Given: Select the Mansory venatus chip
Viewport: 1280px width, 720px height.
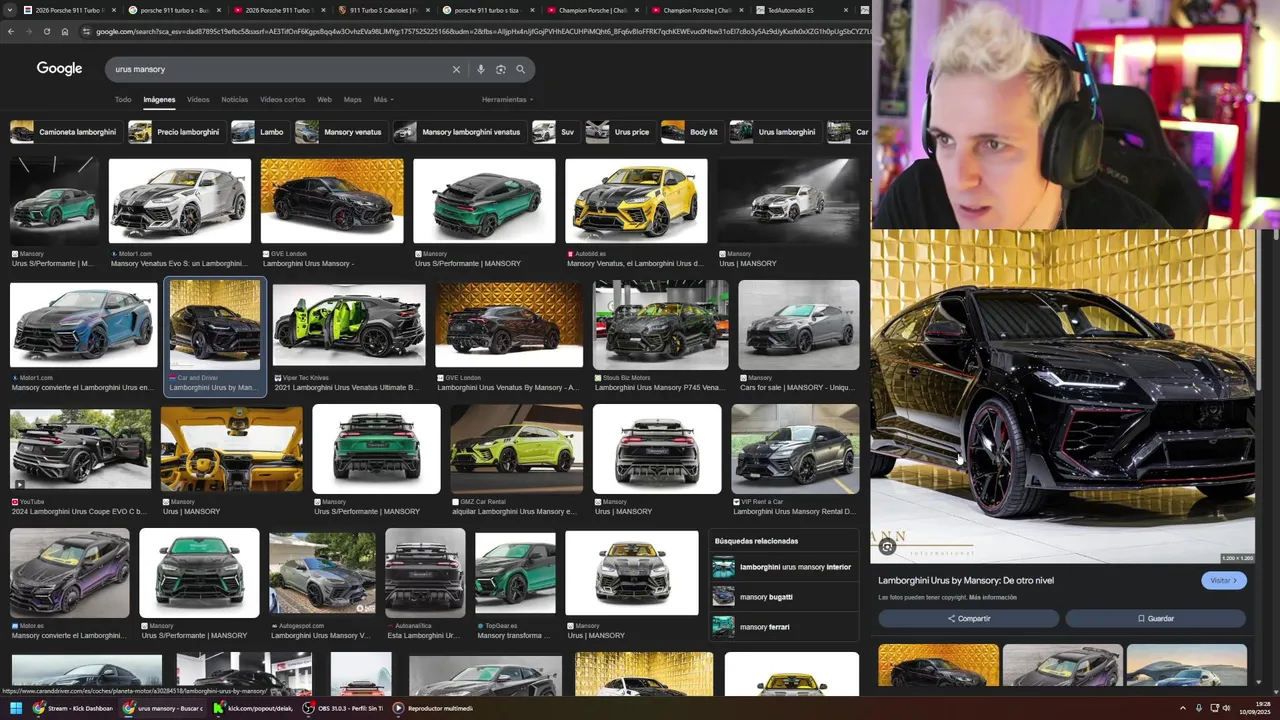Looking at the screenshot, I should (x=340, y=132).
